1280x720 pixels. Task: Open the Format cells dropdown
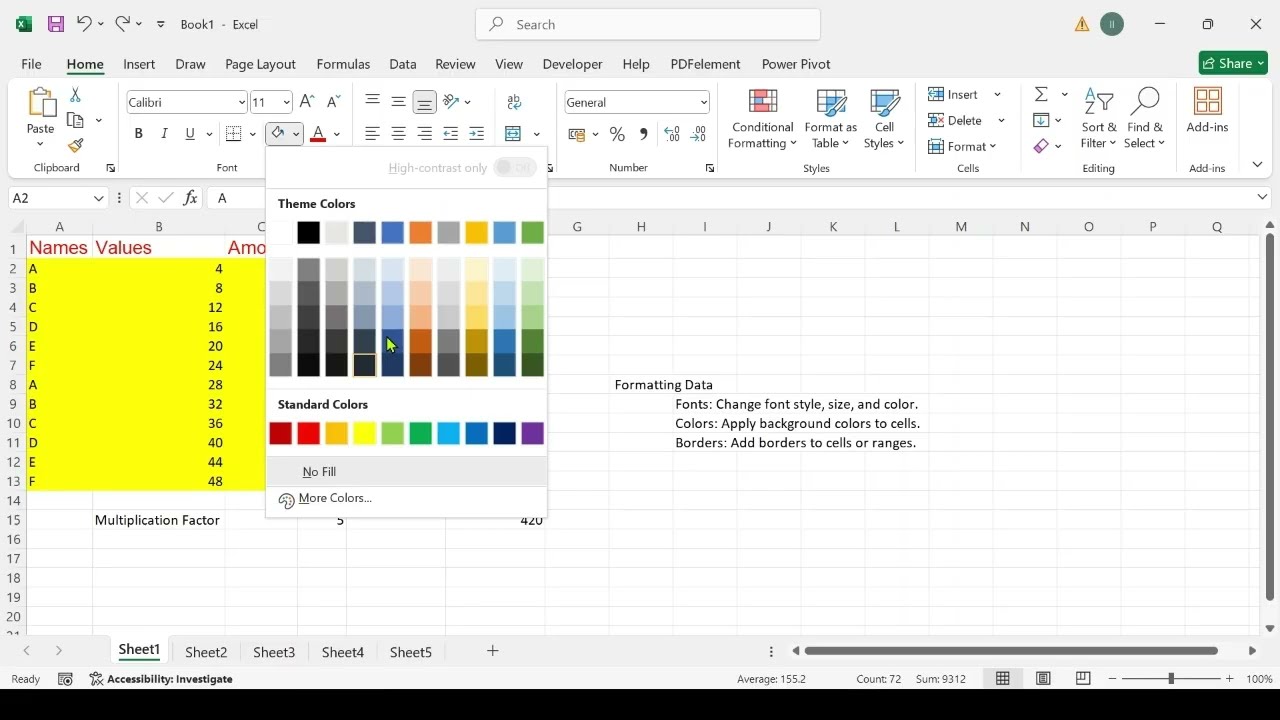tap(962, 147)
